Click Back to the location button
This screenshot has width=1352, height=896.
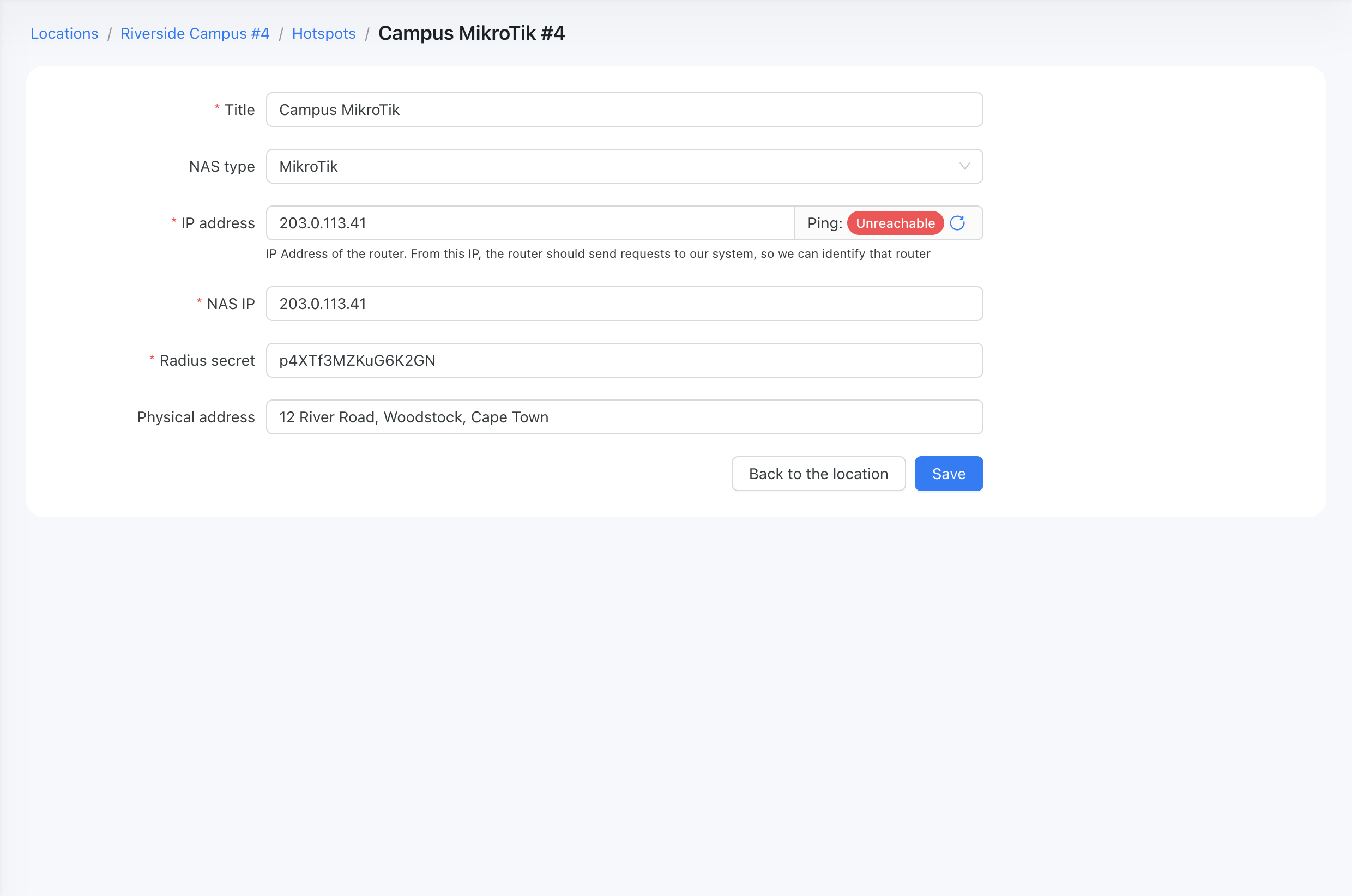tap(818, 474)
